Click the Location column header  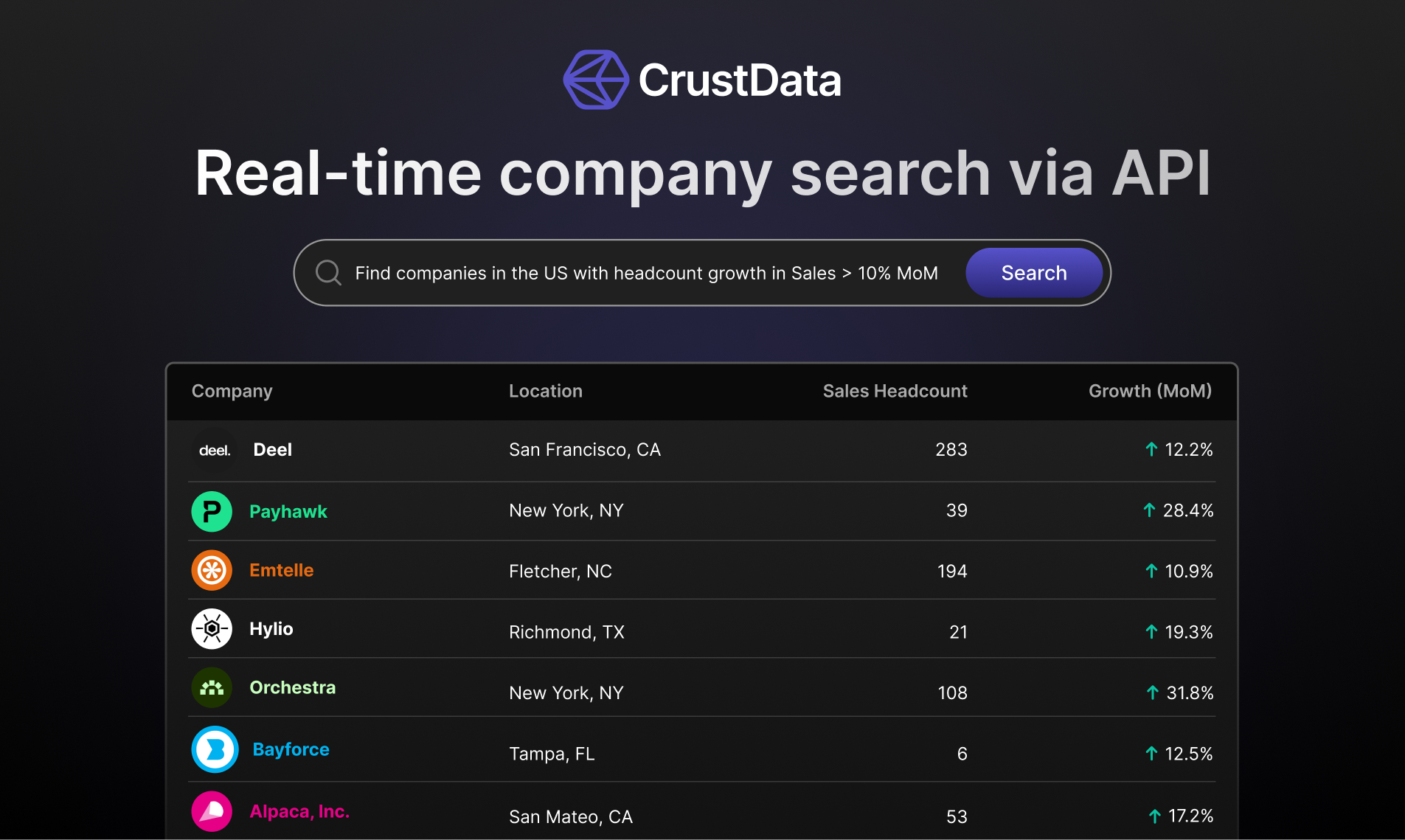(x=546, y=391)
